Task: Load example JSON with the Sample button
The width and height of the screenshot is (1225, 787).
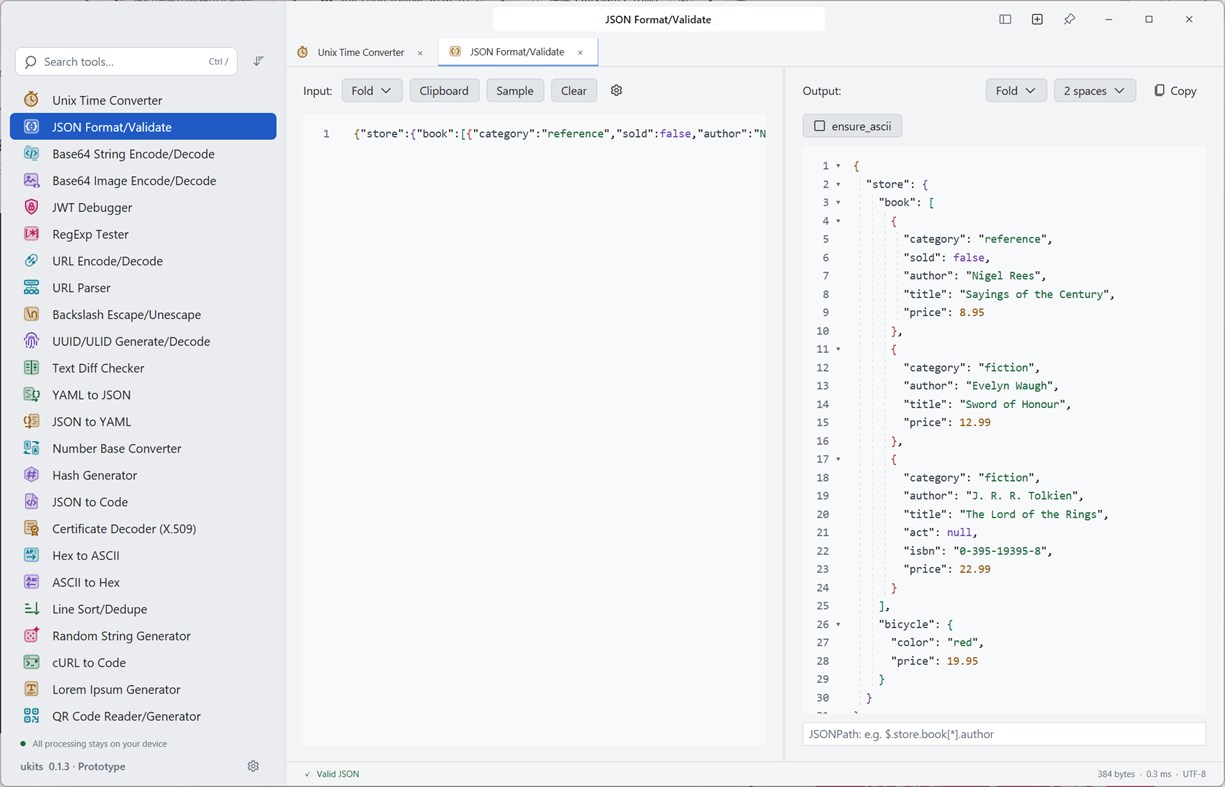Action: pyautogui.click(x=515, y=91)
